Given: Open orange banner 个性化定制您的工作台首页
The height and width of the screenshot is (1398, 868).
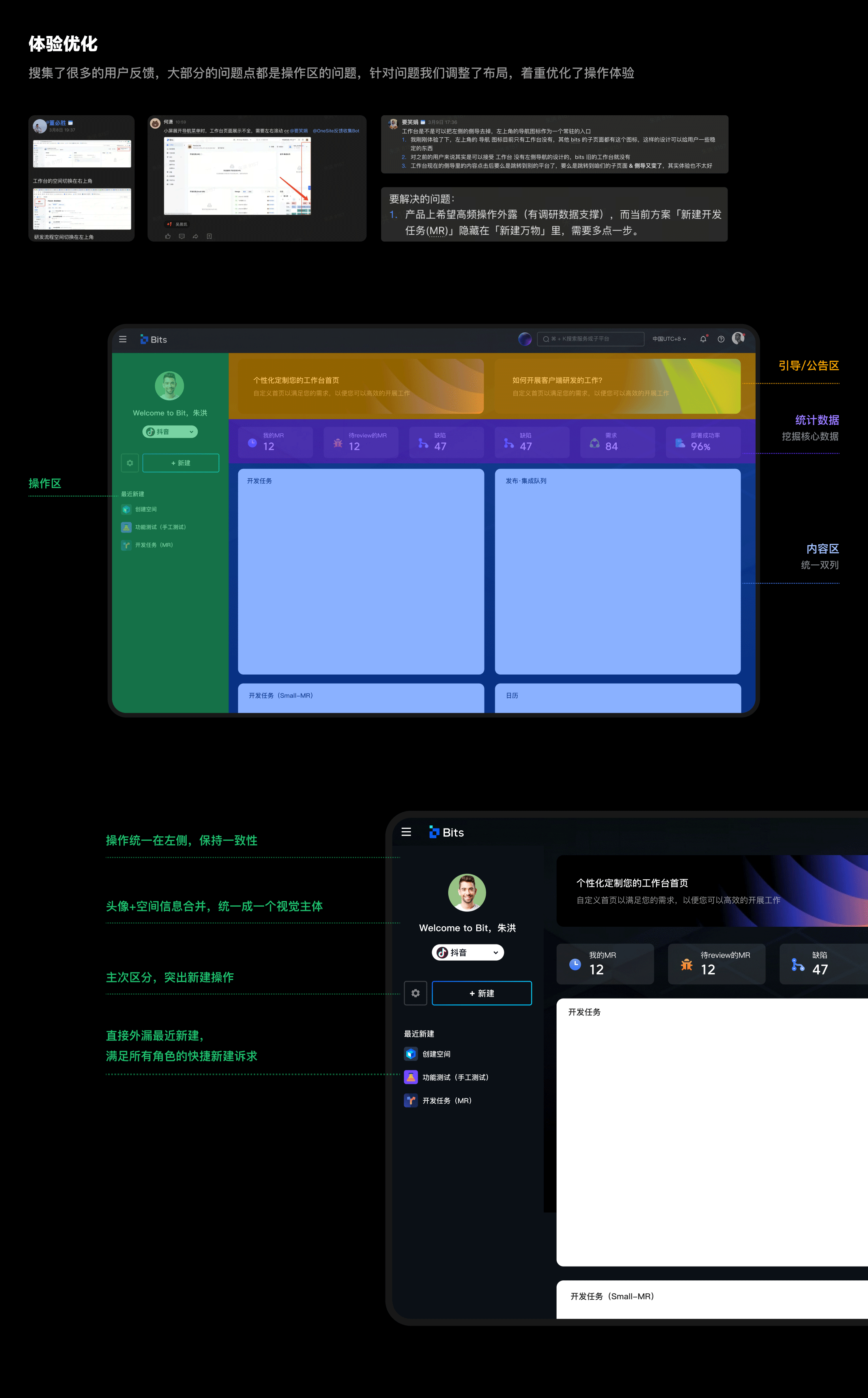Looking at the screenshot, I should [361, 386].
